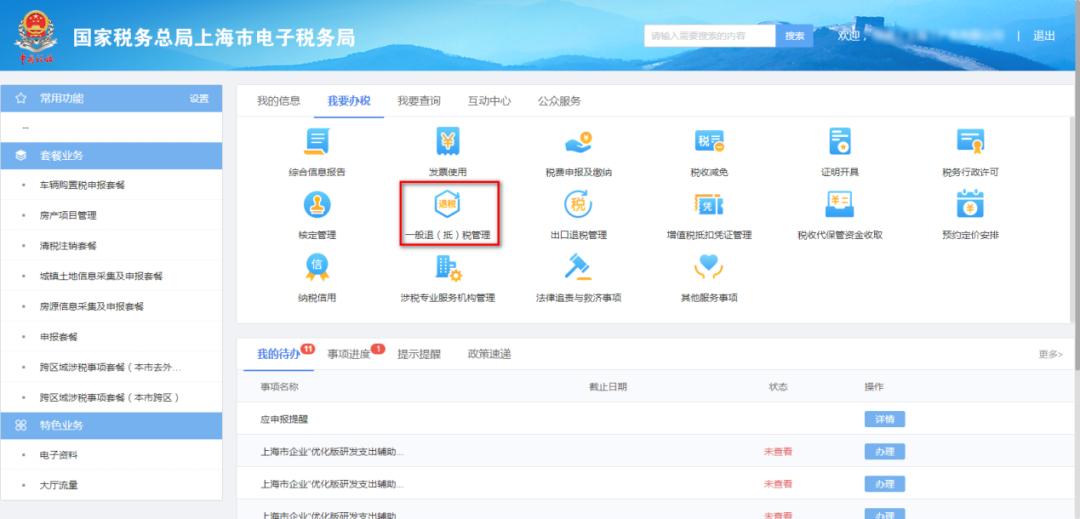Open 出口退税管理 icon
The height and width of the screenshot is (519, 1080).
click(x=578, y=205)
